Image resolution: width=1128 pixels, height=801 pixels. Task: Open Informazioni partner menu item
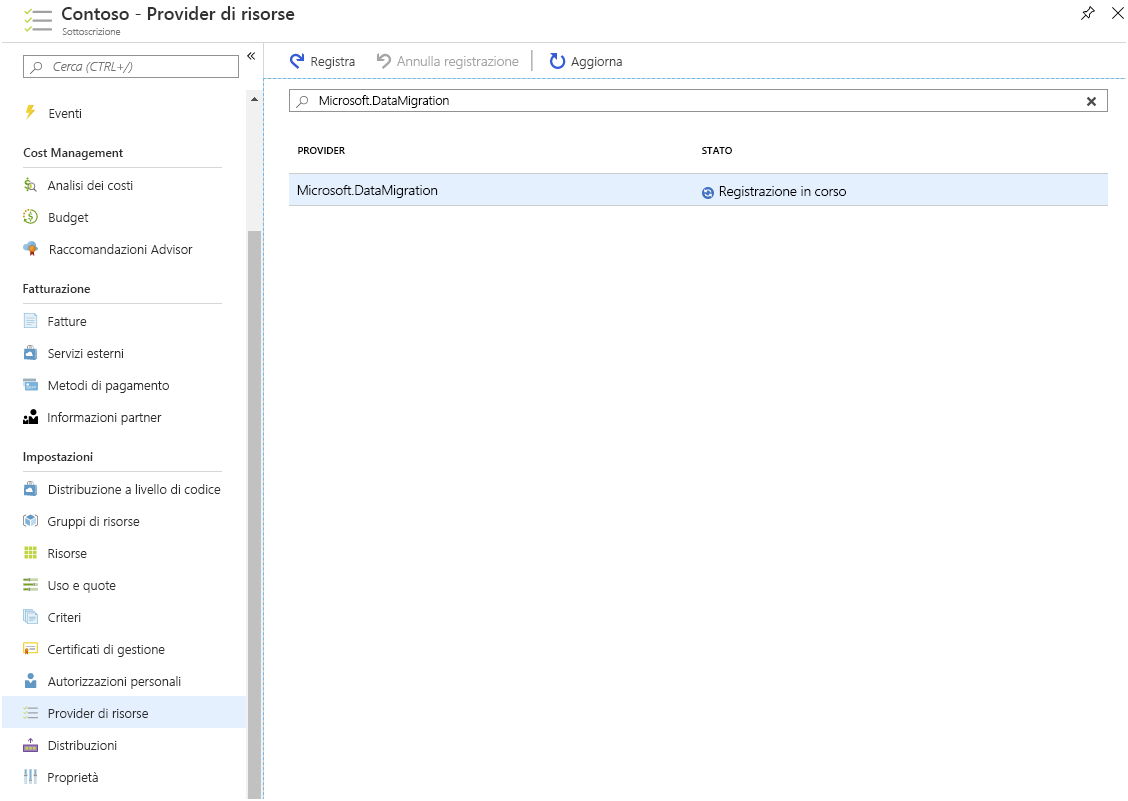[104, 417]
